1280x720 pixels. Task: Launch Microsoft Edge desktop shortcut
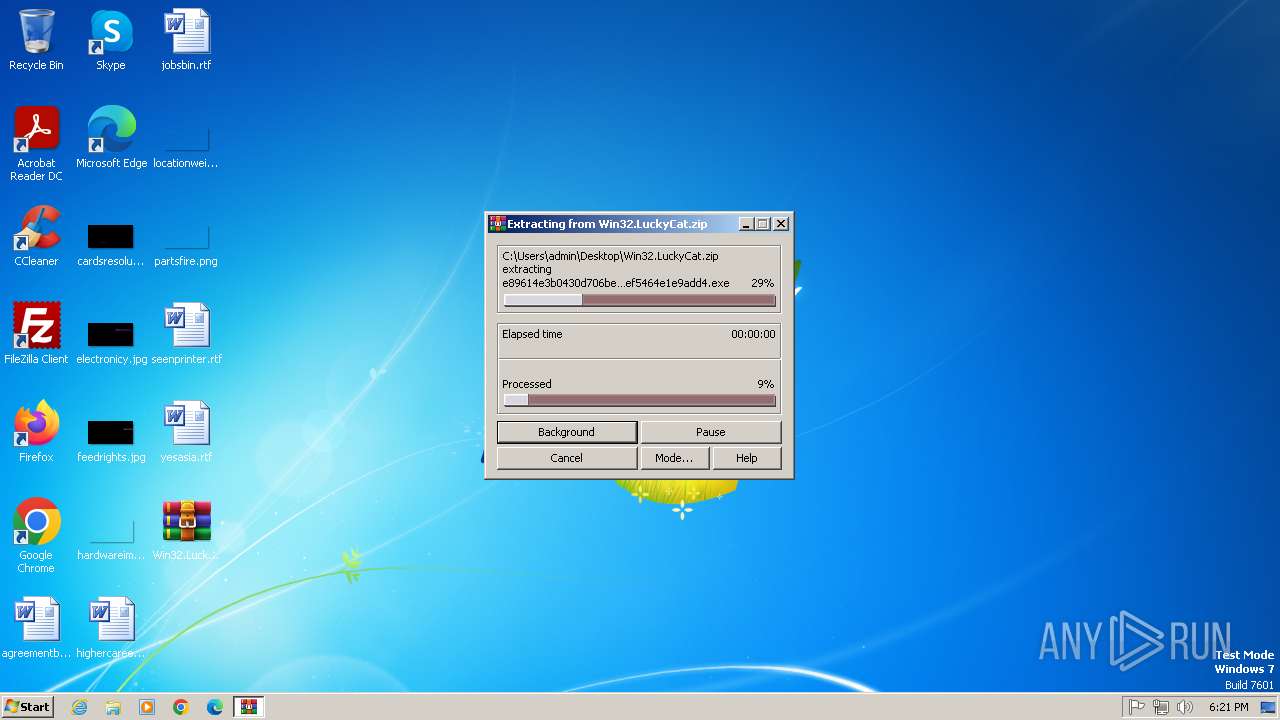point(111,138)
